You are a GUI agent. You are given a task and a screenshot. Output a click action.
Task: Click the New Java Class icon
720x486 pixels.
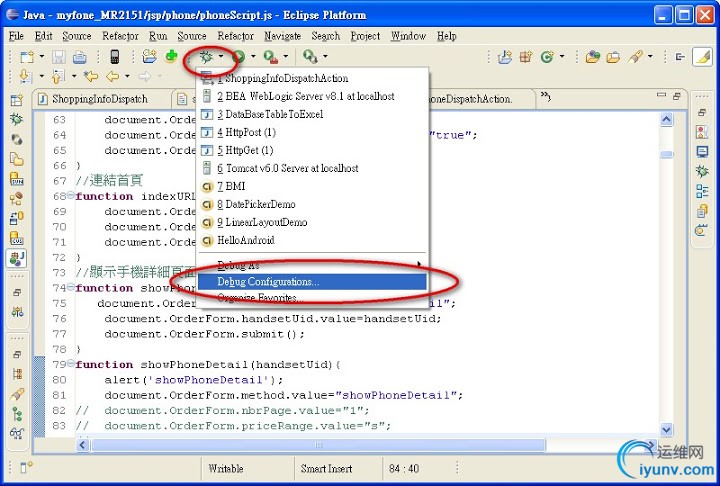point(547,57)
